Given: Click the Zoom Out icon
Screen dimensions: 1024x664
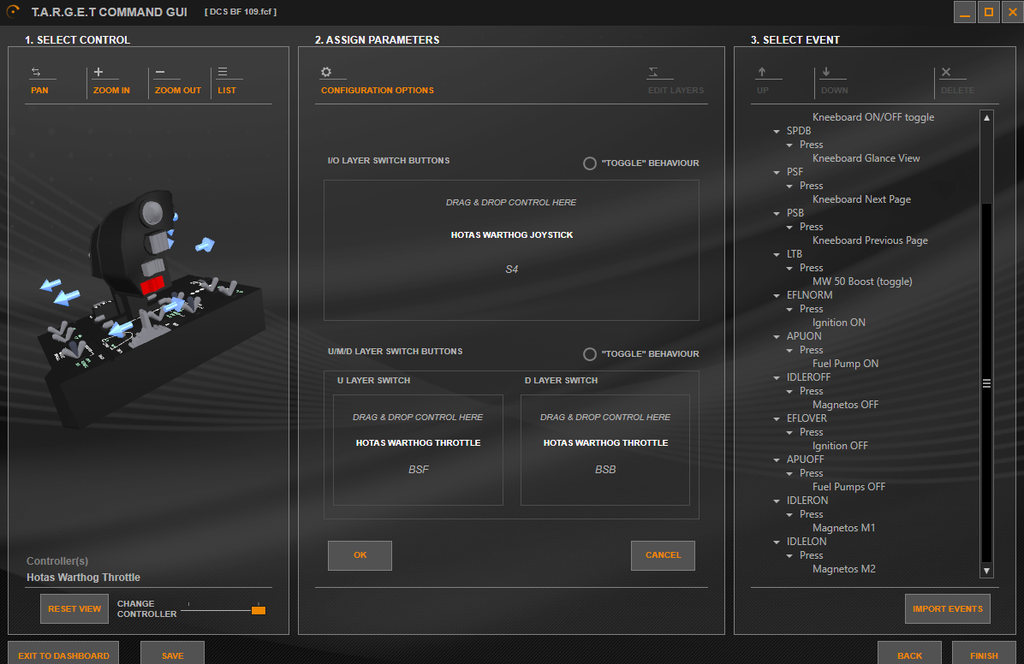Looking at the screenshot, I should 161,73.
